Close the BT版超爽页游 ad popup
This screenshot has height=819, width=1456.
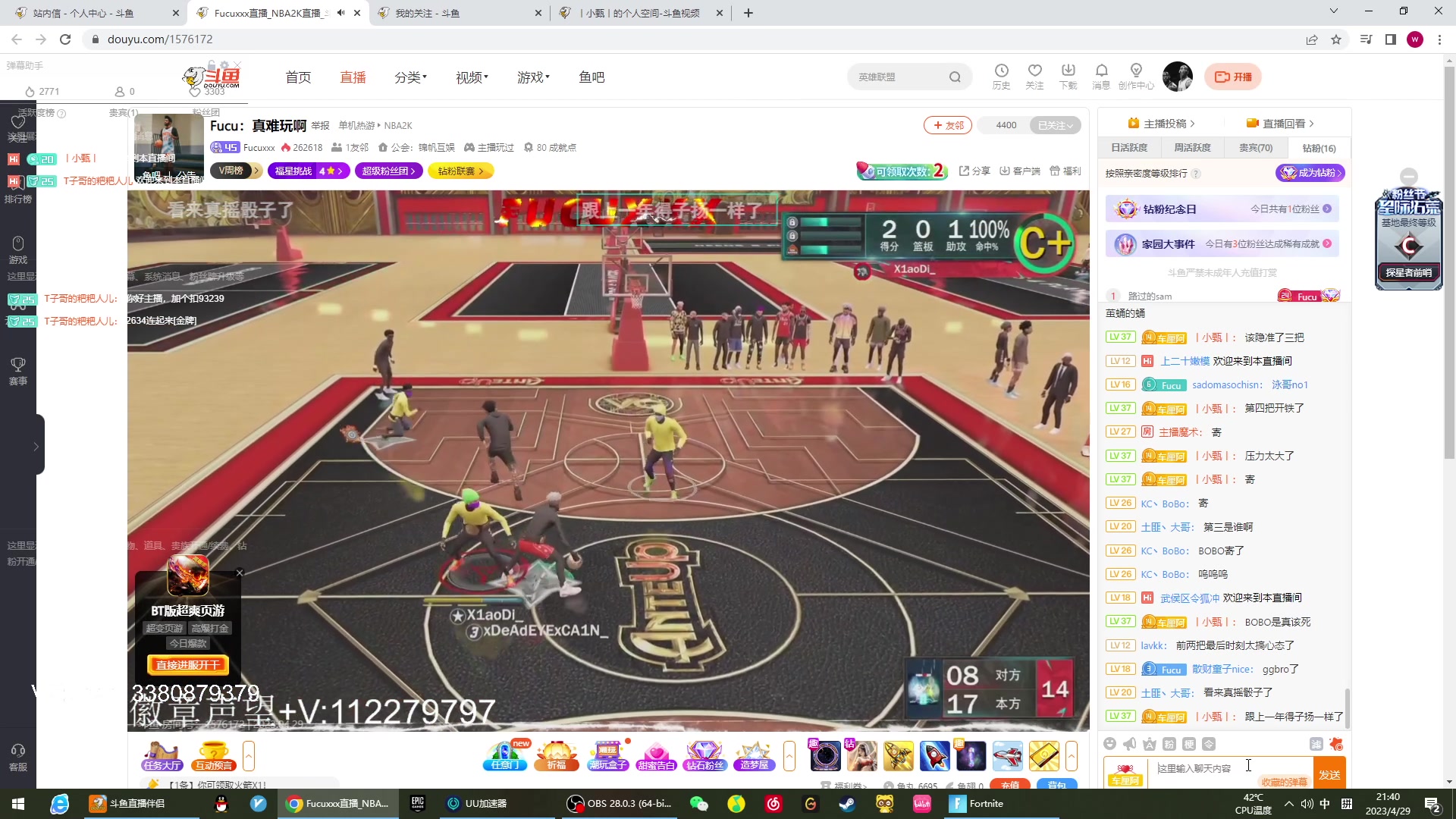click(240, 573)
